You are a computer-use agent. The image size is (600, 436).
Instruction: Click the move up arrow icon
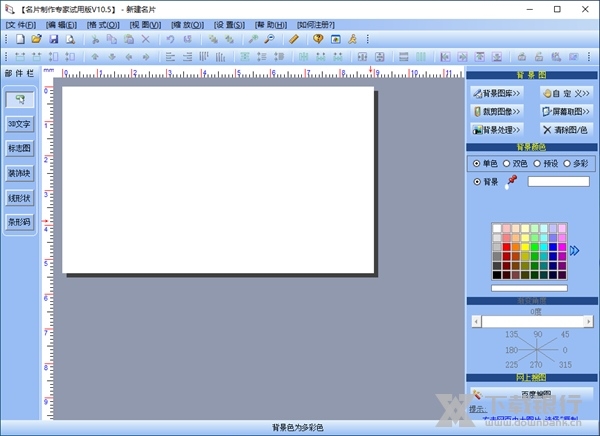(95, 57)
